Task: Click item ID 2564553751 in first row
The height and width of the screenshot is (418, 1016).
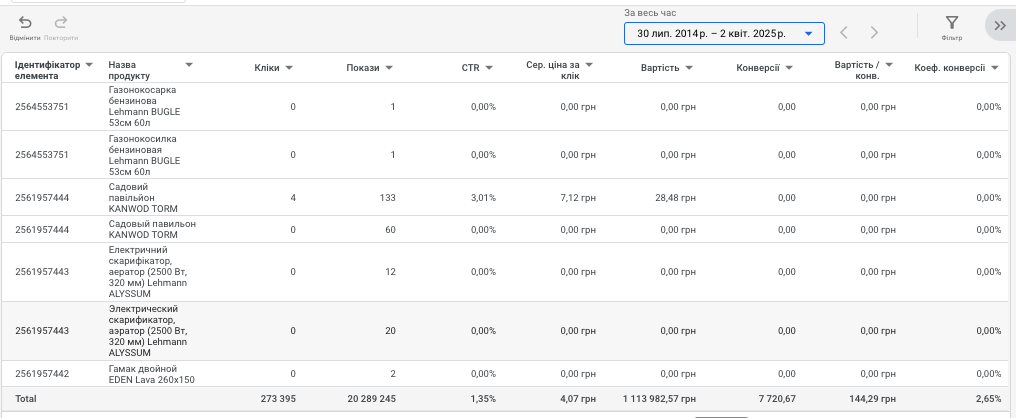Action: 41,107
